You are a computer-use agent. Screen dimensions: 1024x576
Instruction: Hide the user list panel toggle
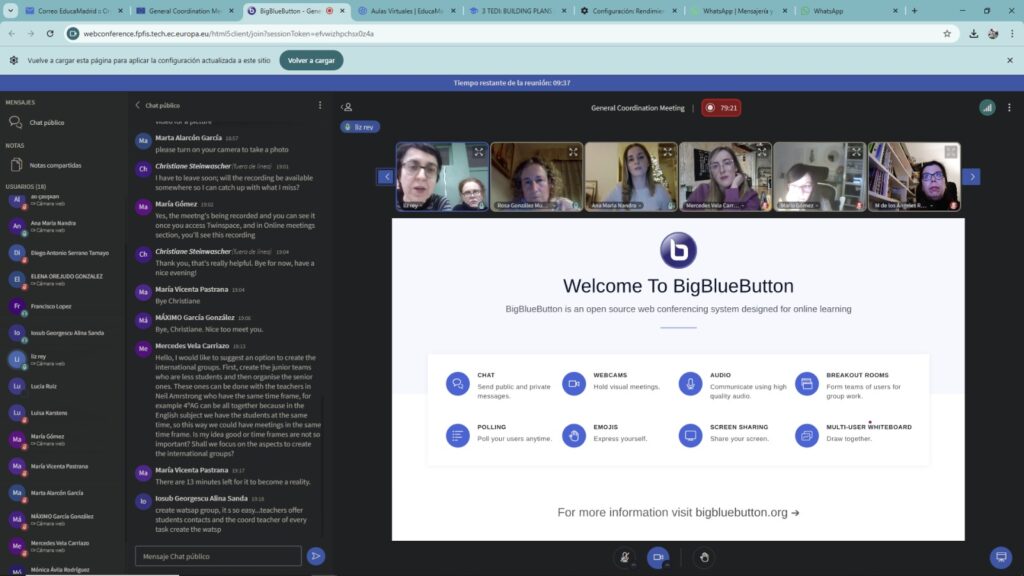pyautogui.click(x=346, y=107)
